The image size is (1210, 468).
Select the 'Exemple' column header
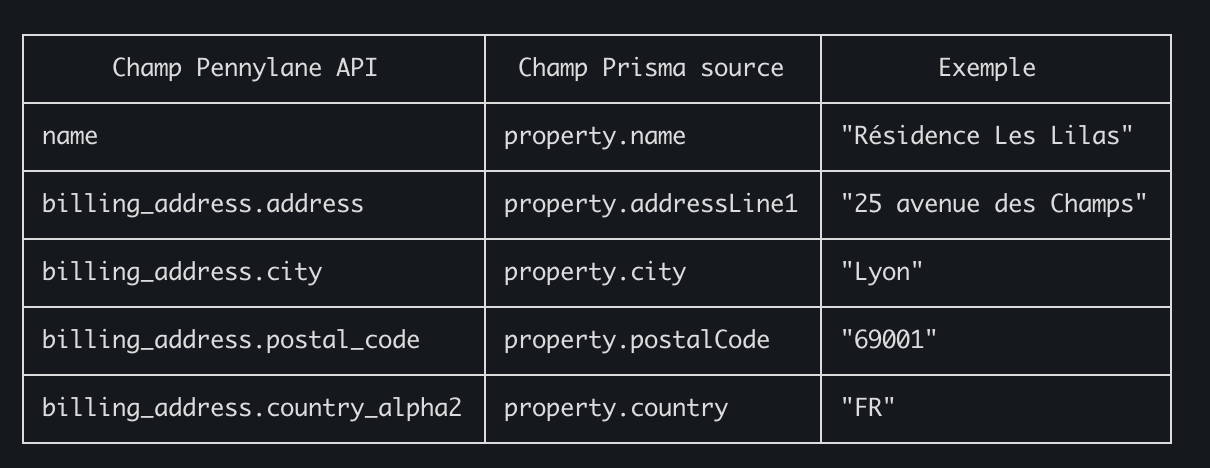pyautogui.click(x=986, y=68)
